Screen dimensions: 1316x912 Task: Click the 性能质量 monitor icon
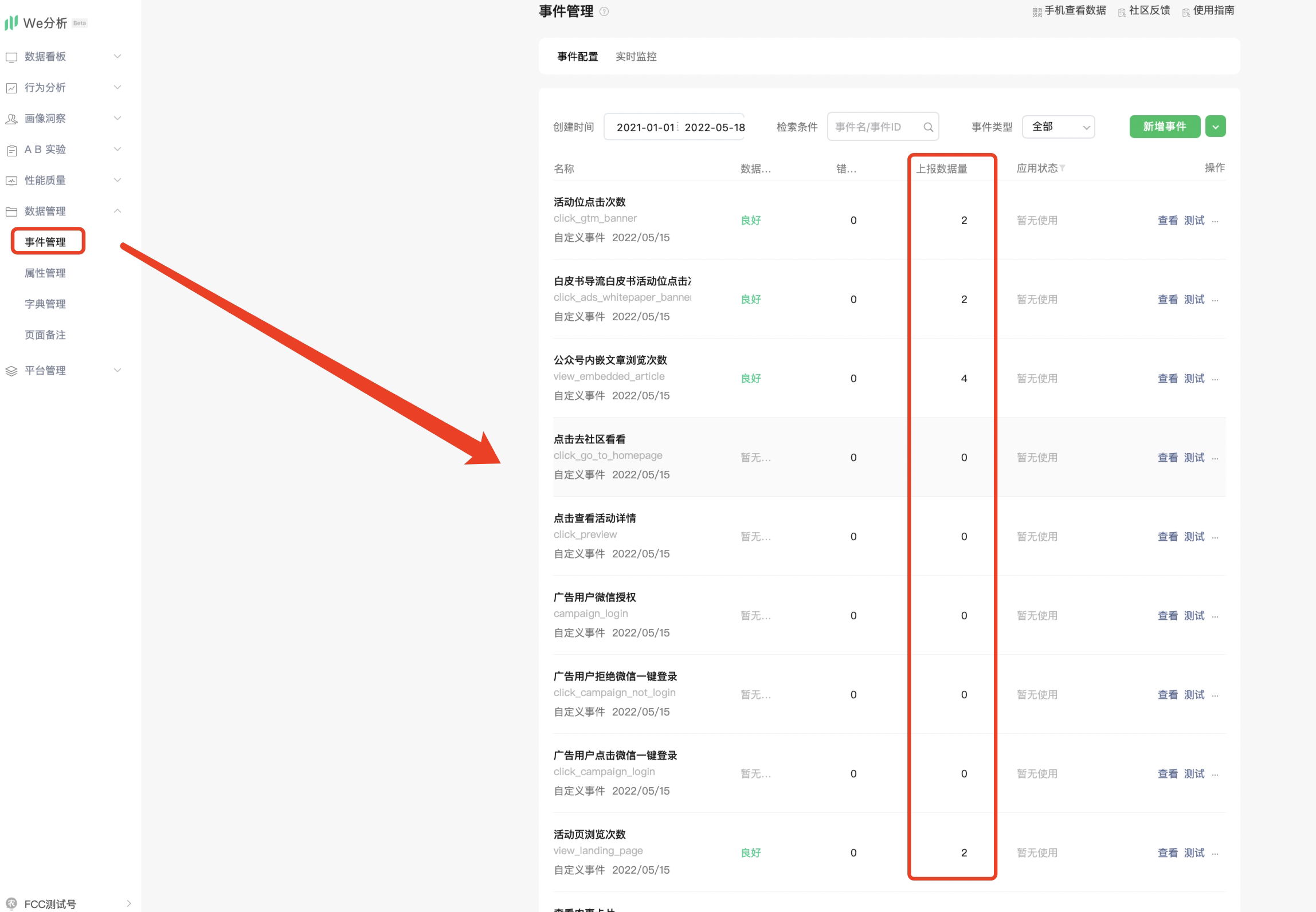[11, 181]
